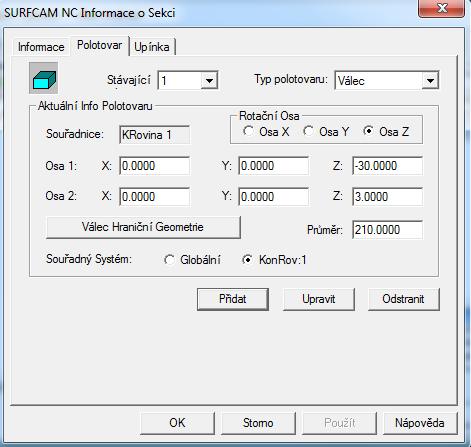Click the Přidat button
Image resolution: width=471 pixels, height=447 pixels.
[x=233, y=299]
